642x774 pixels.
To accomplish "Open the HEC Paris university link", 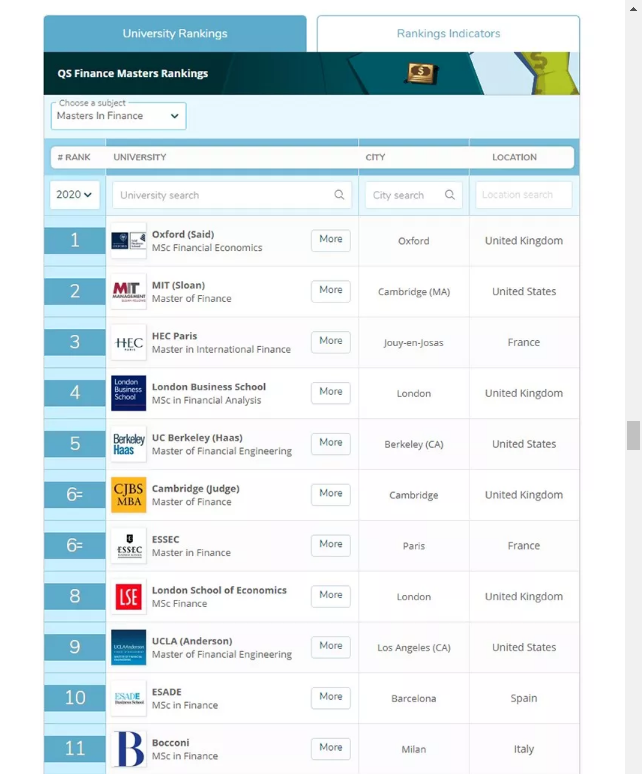I will tap(174, 336).
